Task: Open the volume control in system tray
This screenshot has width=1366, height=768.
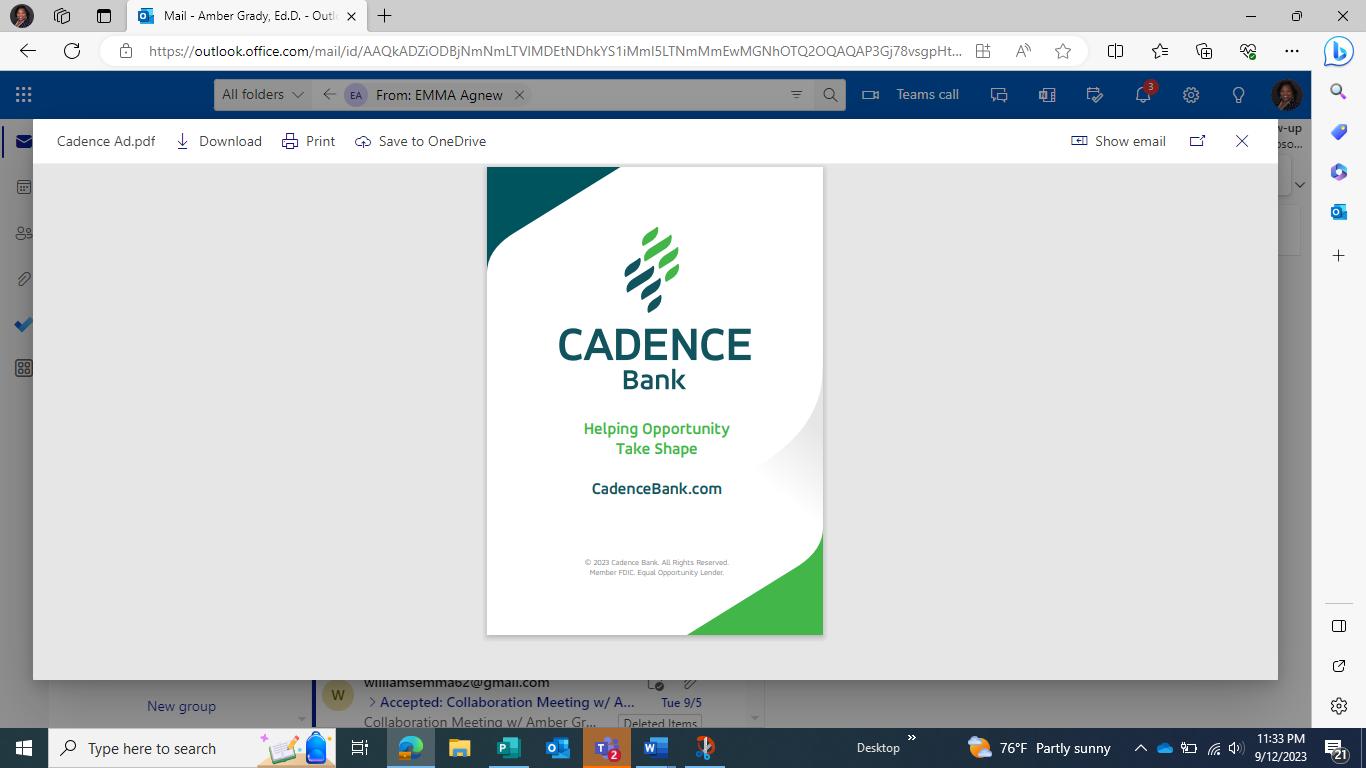Action: 1236,748
